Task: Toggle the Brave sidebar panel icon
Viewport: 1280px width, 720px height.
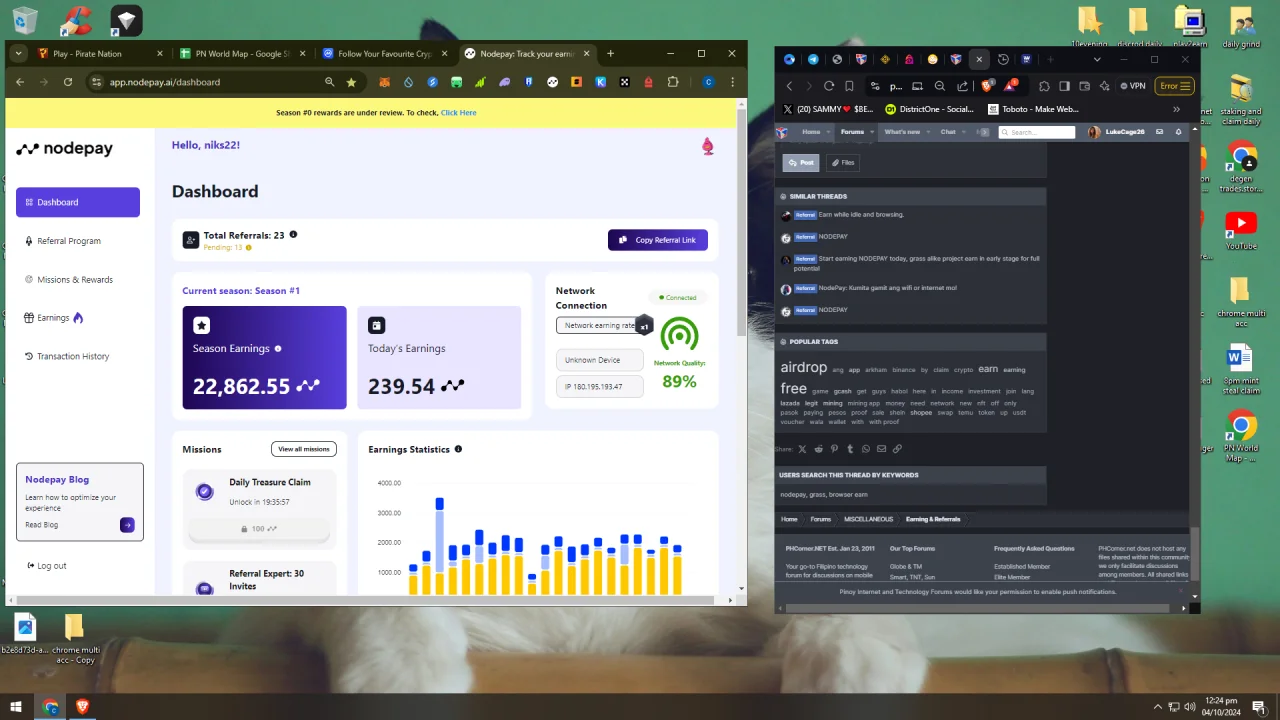Action: click(1064, 86)
